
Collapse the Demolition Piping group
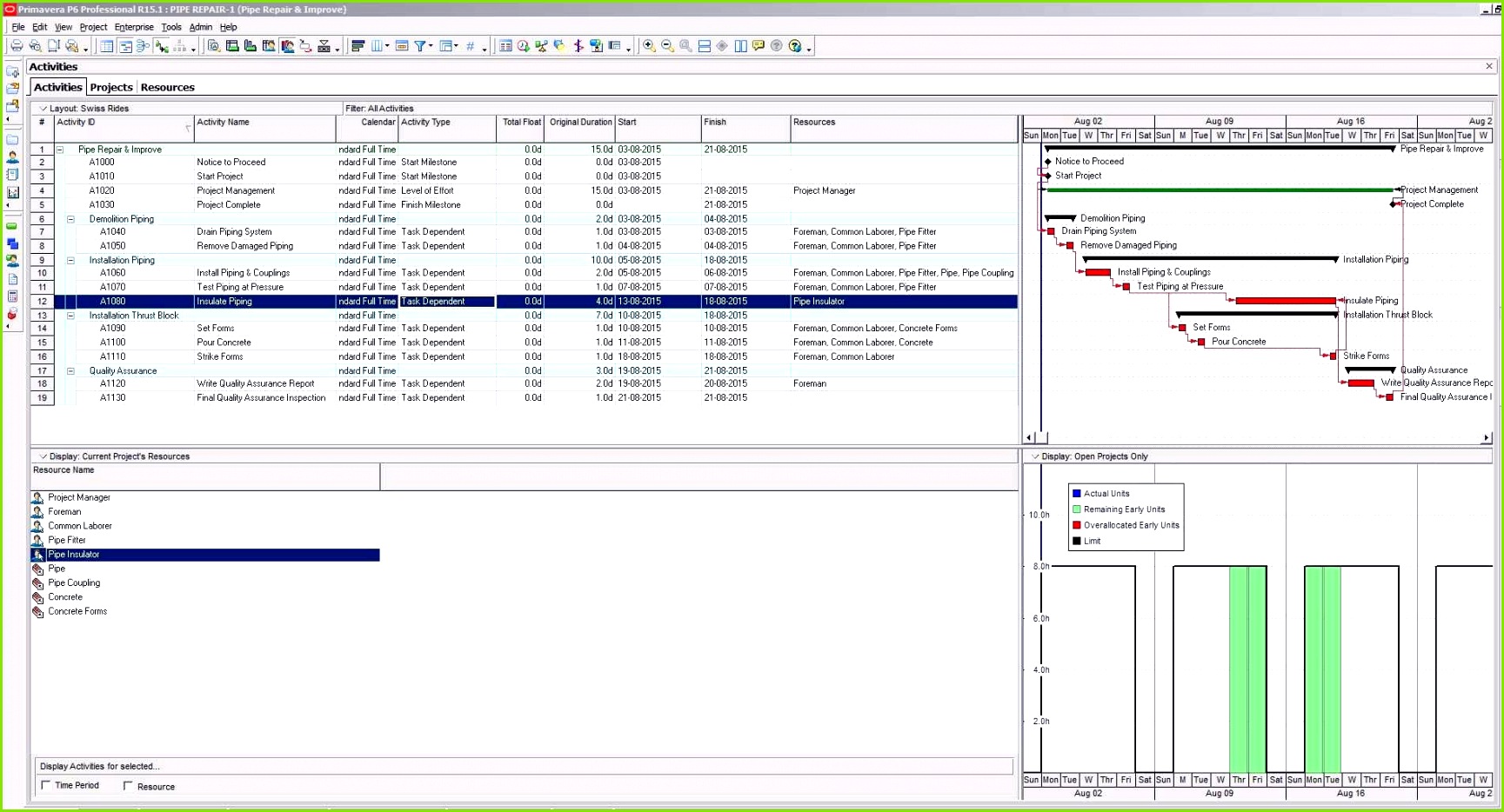tap(70, 219)
